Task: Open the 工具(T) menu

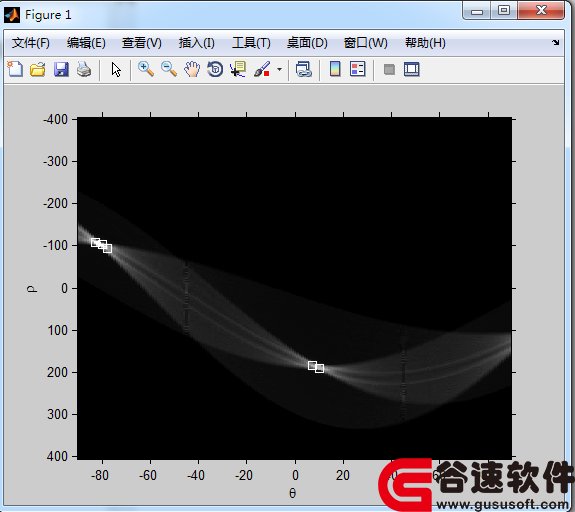Action: [x=251, y=43]
